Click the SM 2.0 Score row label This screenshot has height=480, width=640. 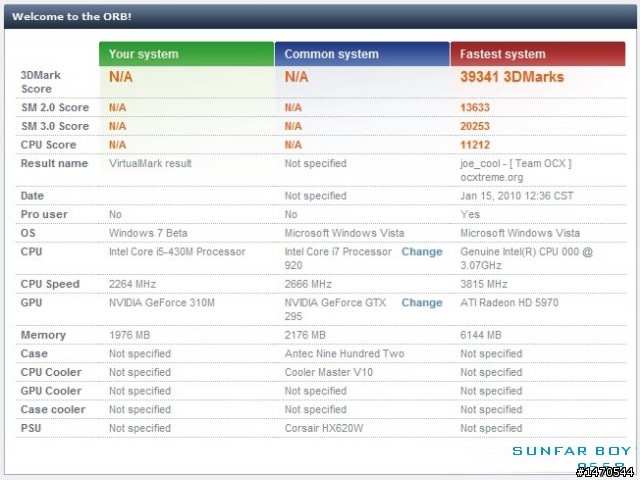55,107
